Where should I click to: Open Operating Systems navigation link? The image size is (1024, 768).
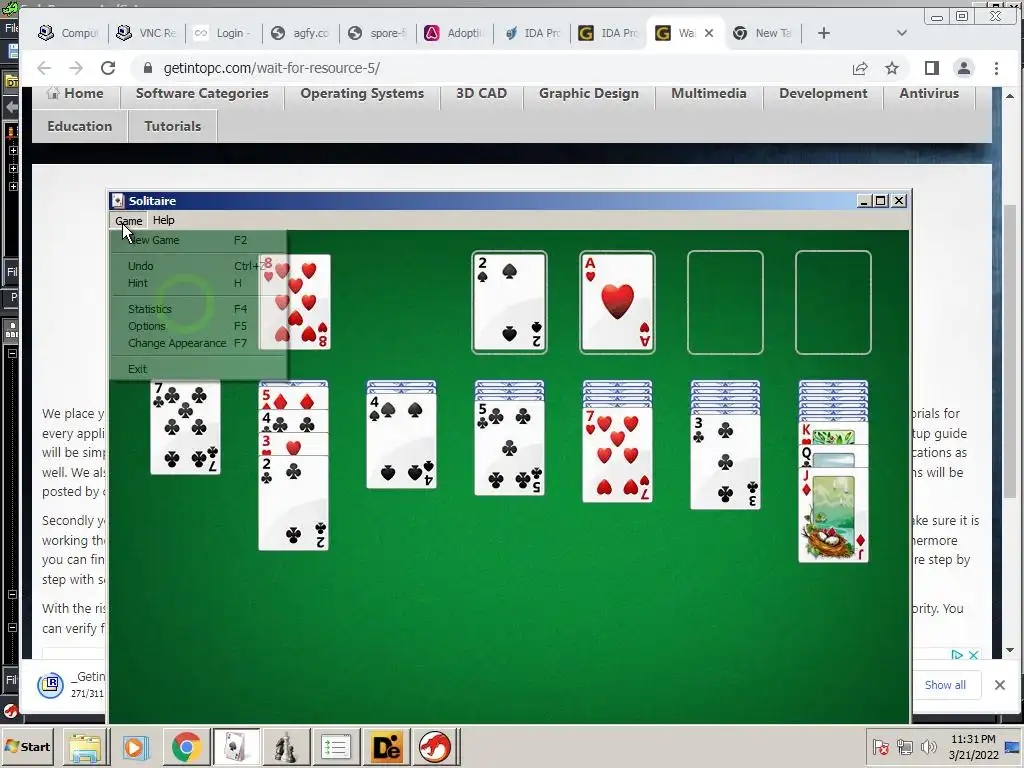(362, 93)
